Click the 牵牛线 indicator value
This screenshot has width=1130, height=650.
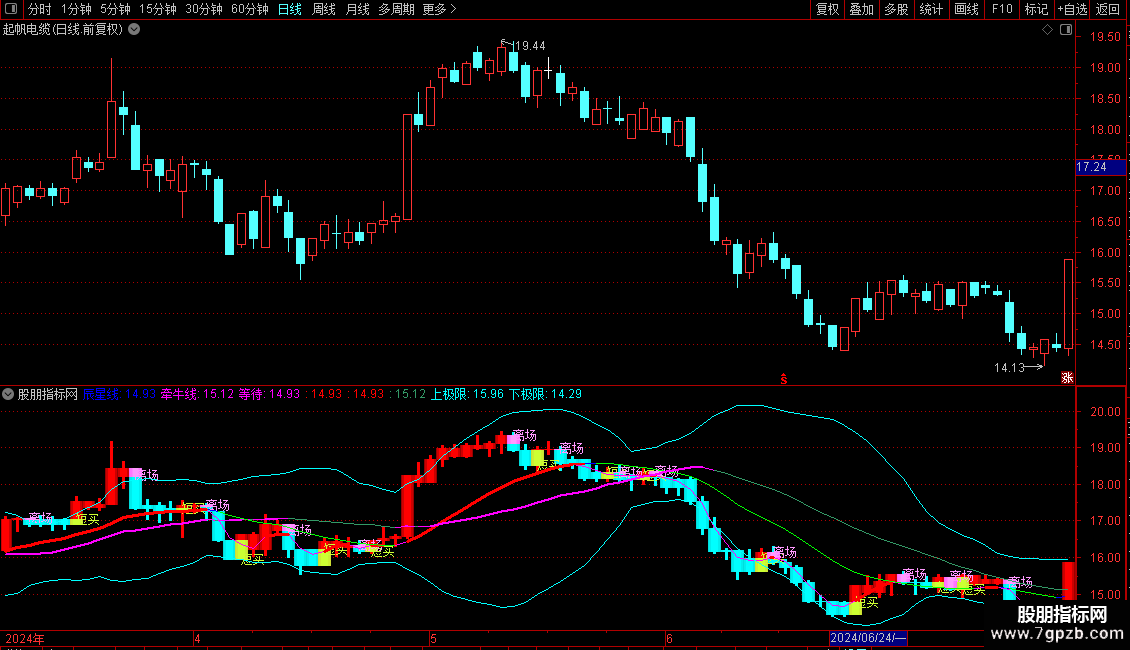(197, 394)
